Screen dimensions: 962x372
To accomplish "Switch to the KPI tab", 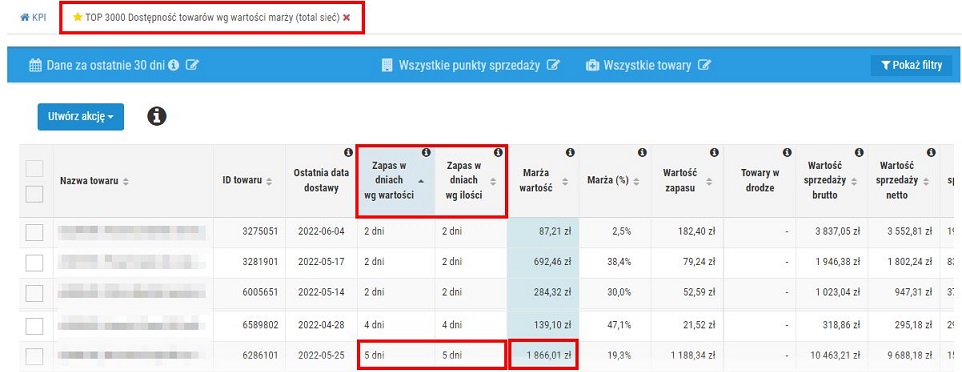I will [x=34, y=18].
